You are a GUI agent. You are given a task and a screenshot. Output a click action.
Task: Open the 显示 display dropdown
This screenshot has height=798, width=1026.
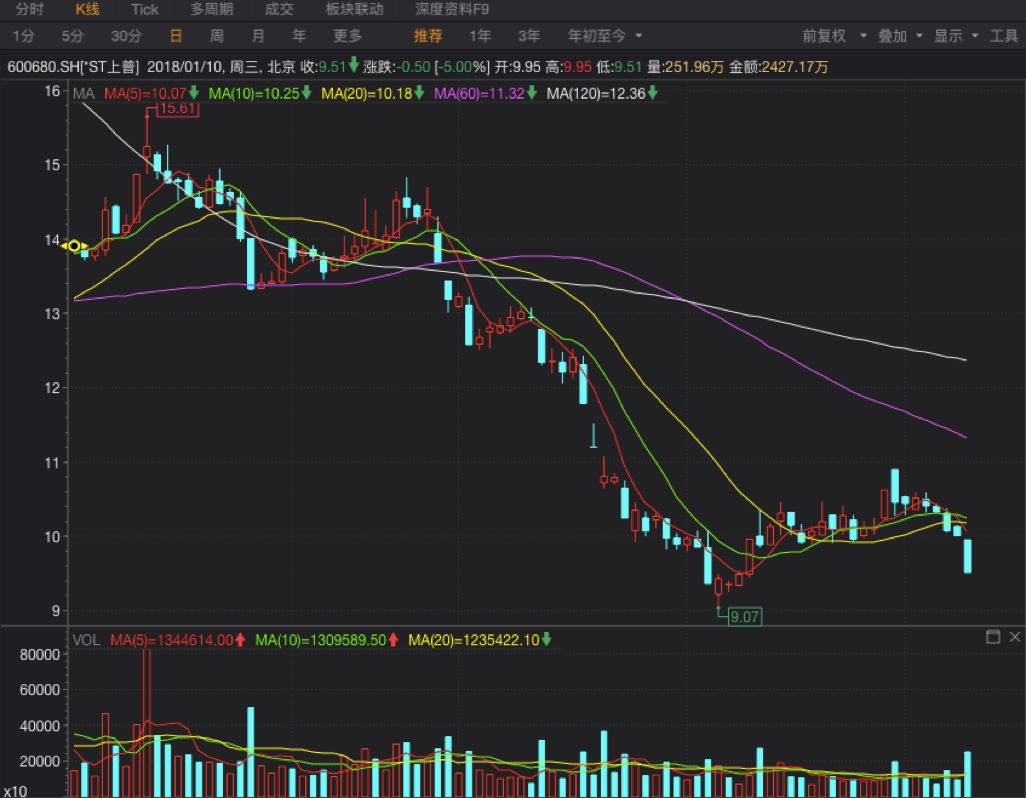956,35
